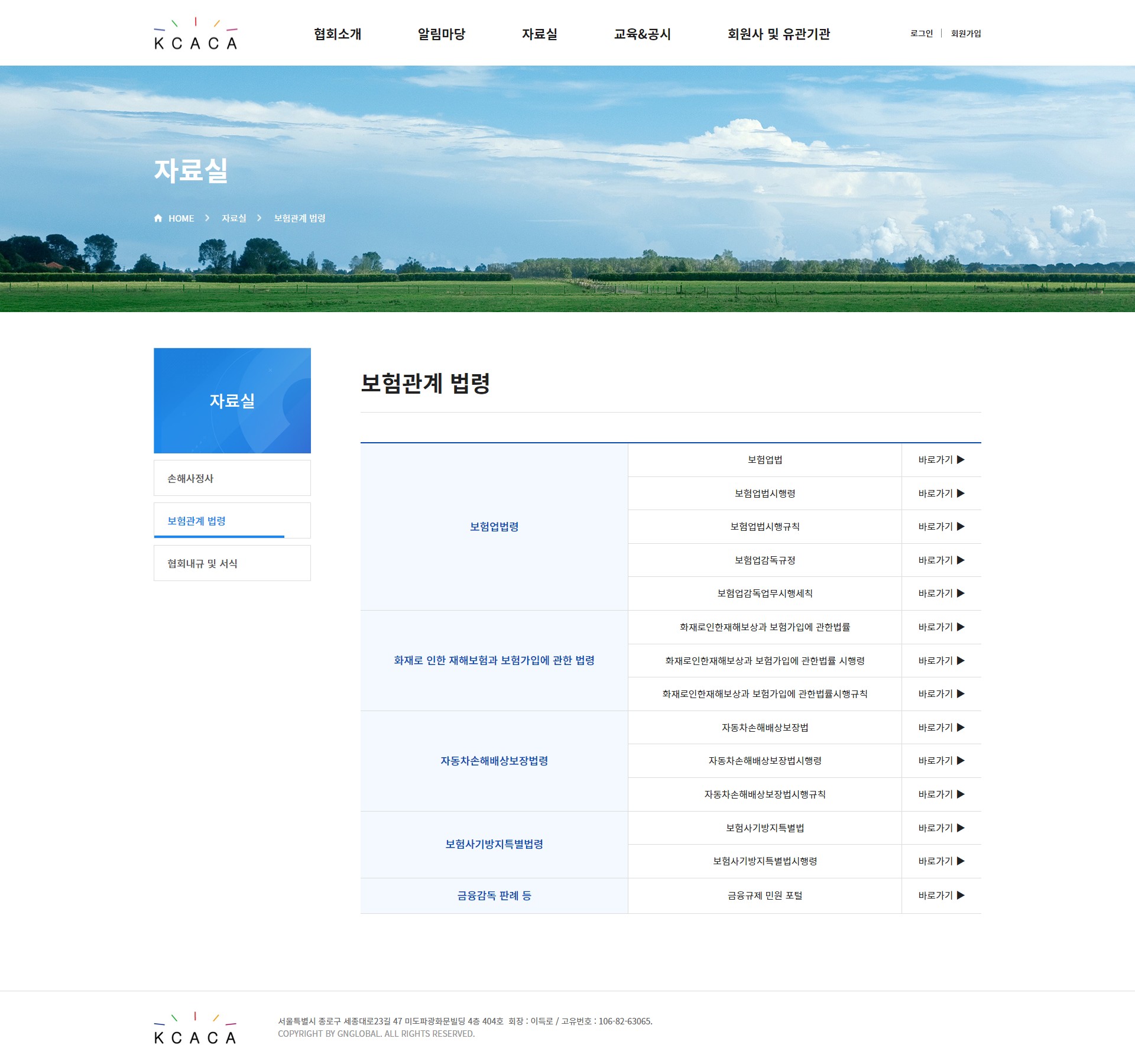Viewport: 1135px width, 1064px height.
Task: Click the 금융규제 민원 포털 table cell
Action: (x=765, y=896)
